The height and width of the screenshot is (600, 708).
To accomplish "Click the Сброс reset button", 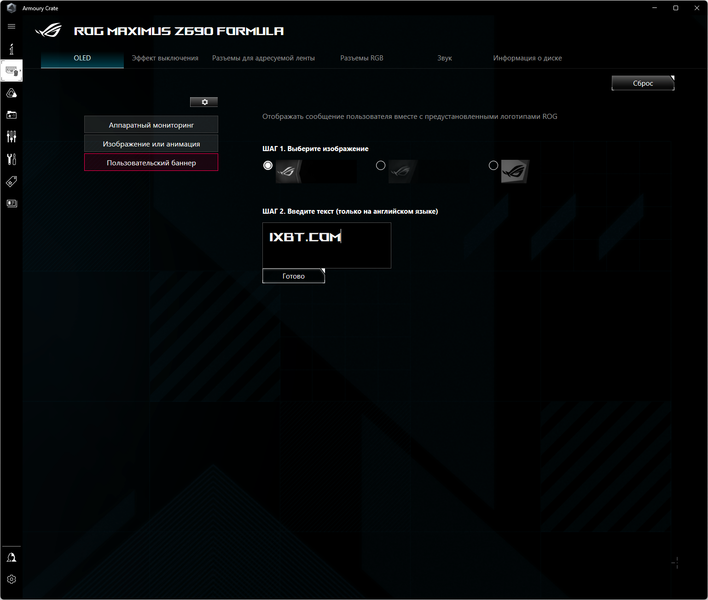I will coord(643,83).
